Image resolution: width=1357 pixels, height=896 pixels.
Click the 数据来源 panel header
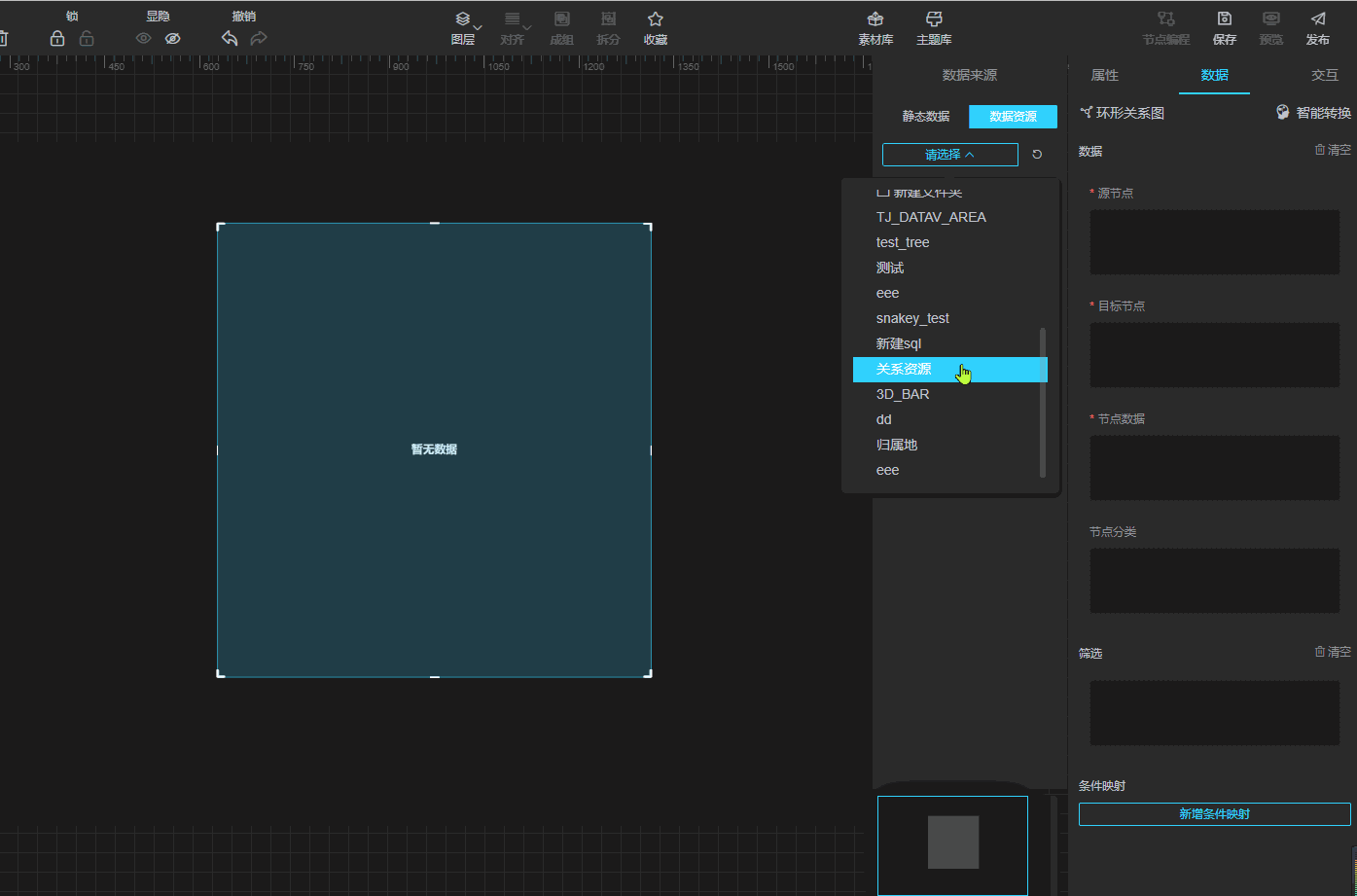[970, 75]
